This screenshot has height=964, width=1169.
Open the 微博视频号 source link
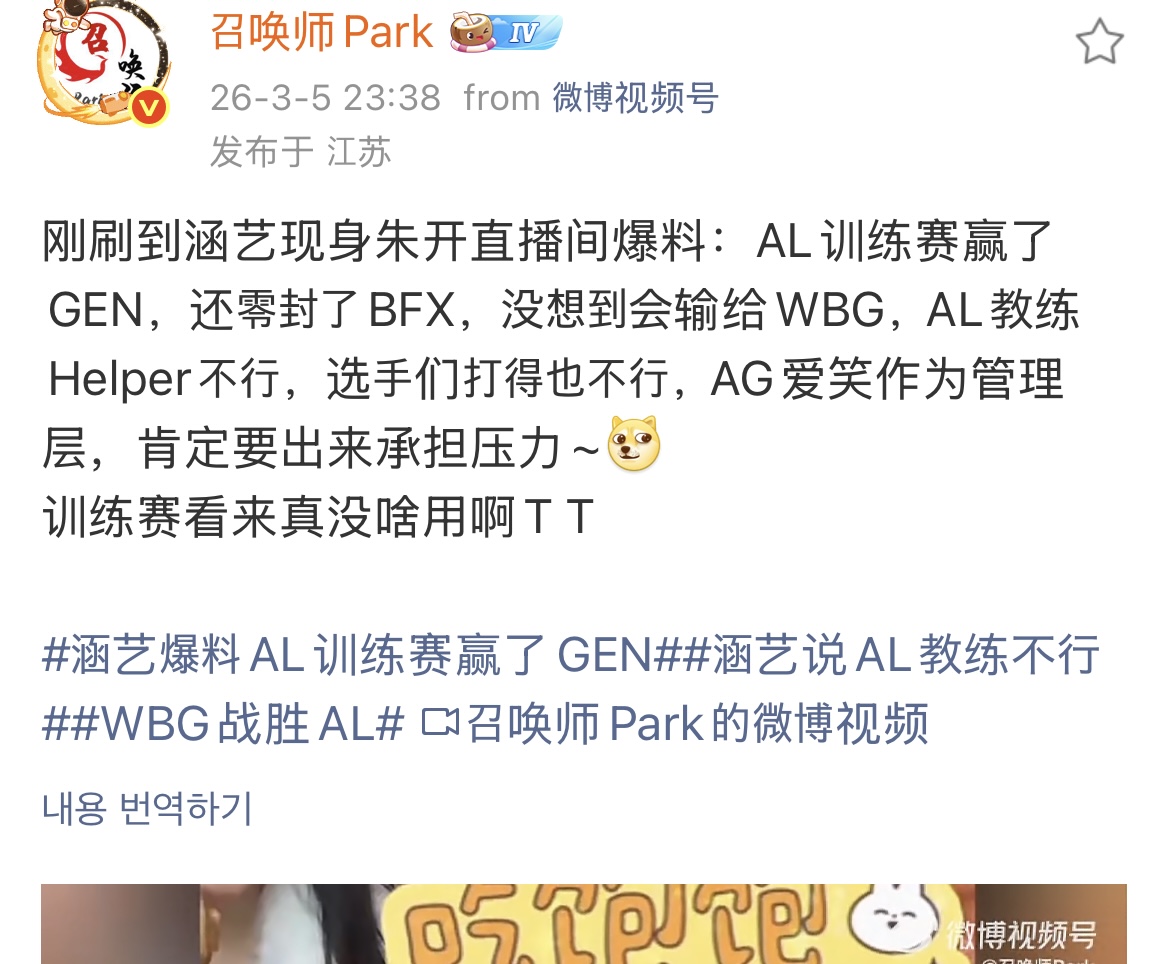click(x=635, y=98)
